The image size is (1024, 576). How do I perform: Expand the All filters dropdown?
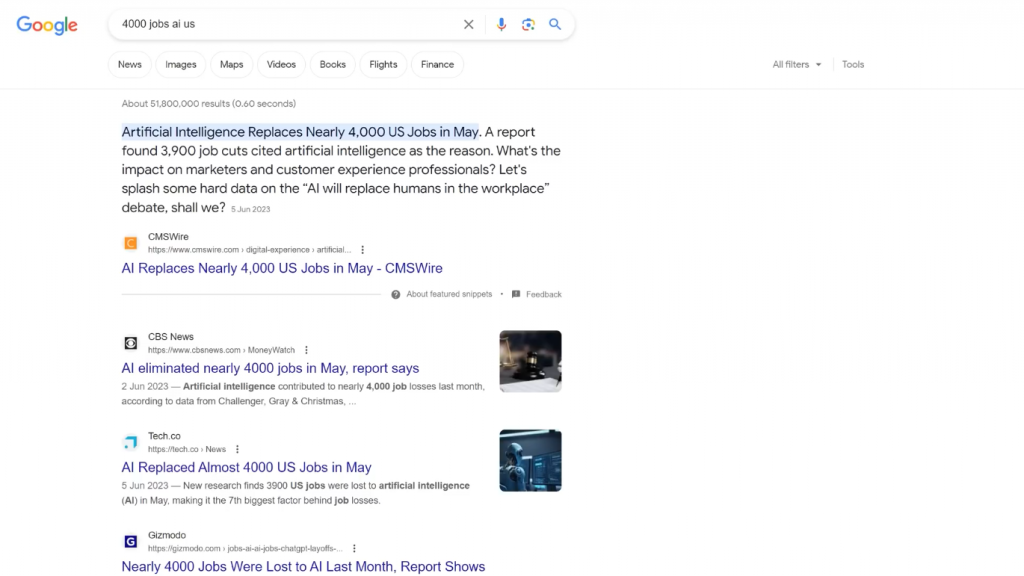(x=797, y=65)
